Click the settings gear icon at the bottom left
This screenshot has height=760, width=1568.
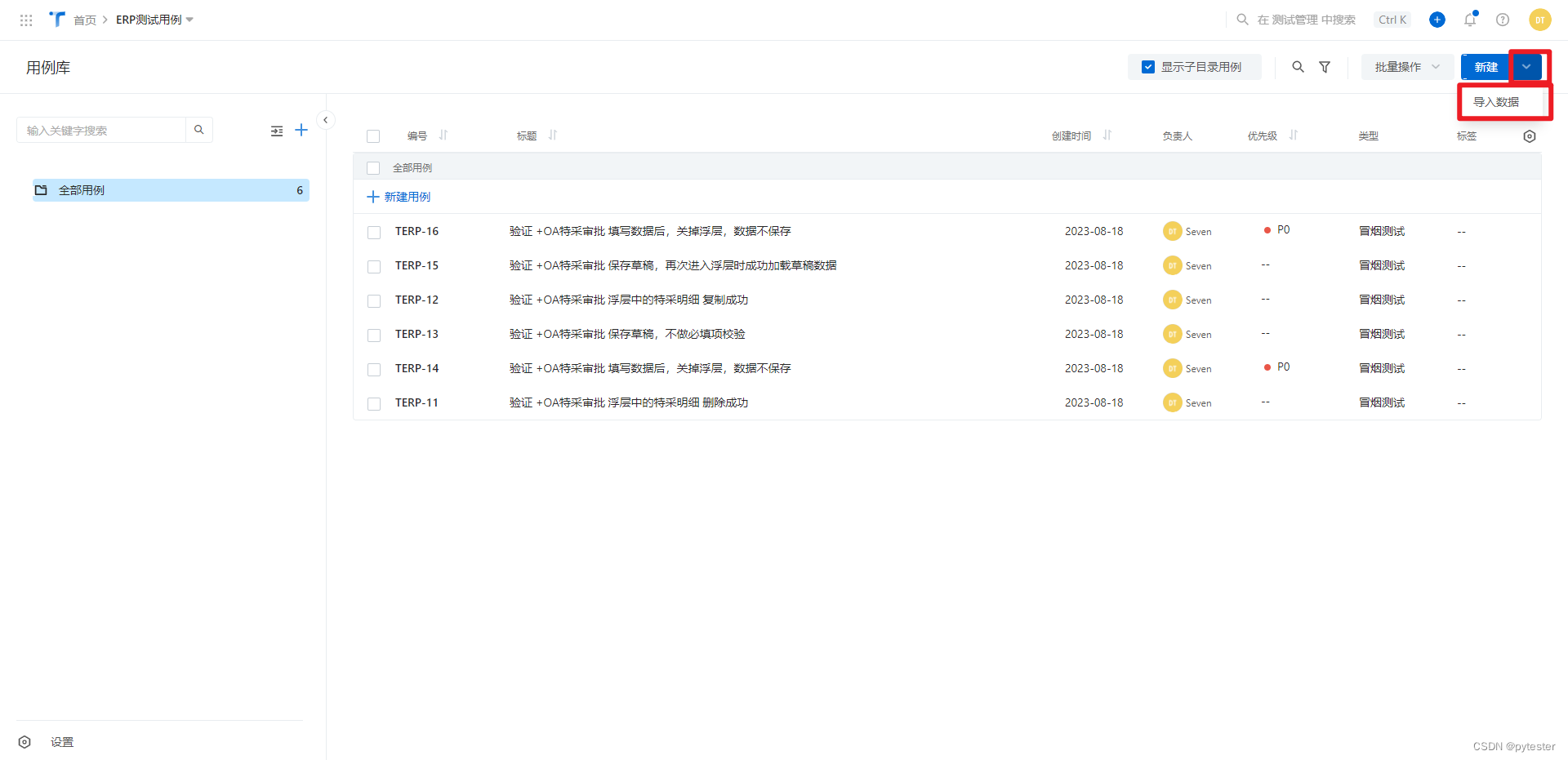24,742
